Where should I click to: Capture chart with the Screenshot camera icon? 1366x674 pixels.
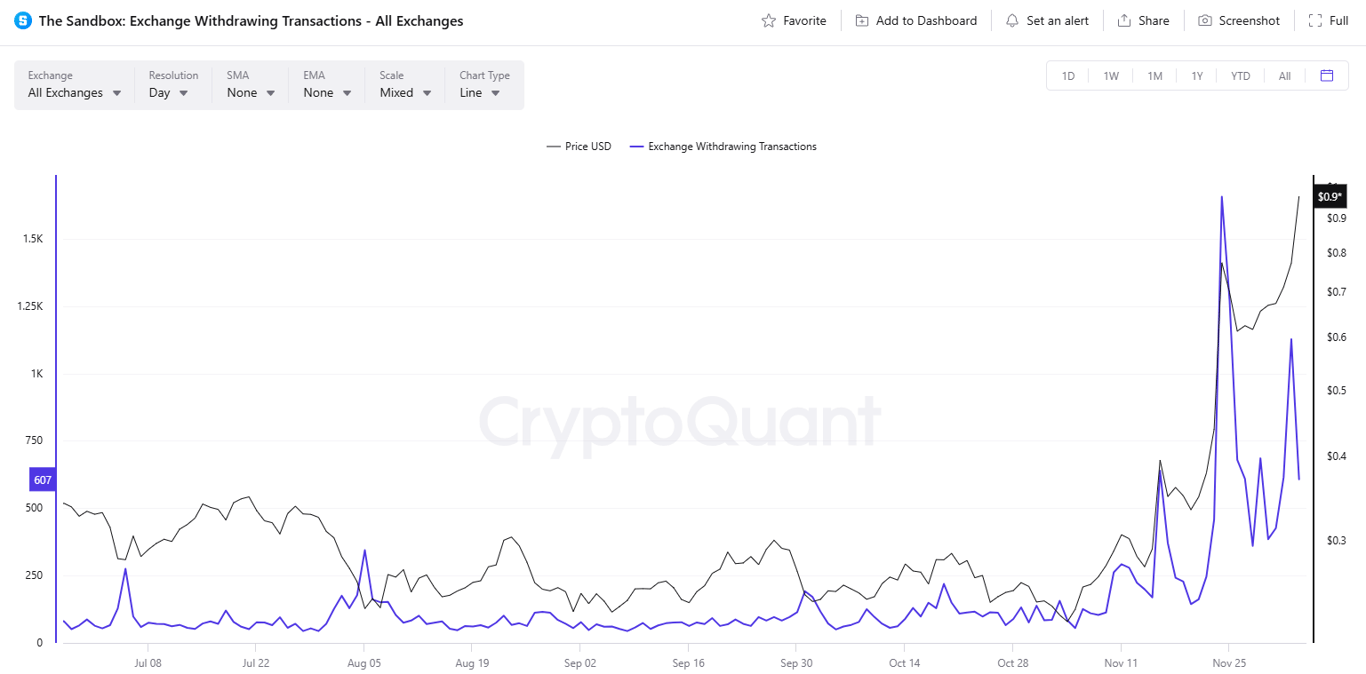click(1204, 20)
